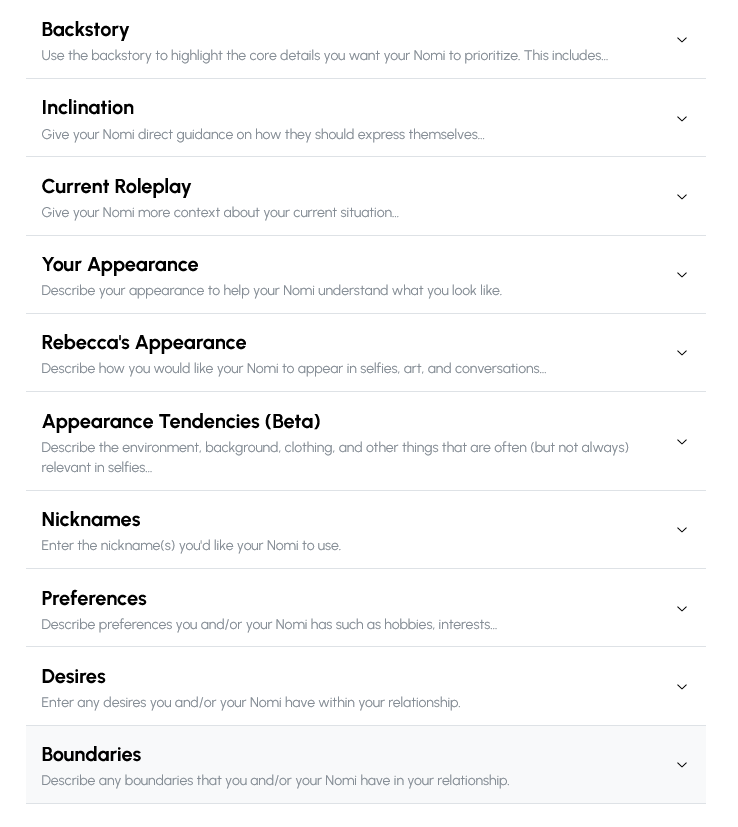This screenshot has height=827, width=738.
Task: Click the Desires description text
Action: click(x=251, y=703)
